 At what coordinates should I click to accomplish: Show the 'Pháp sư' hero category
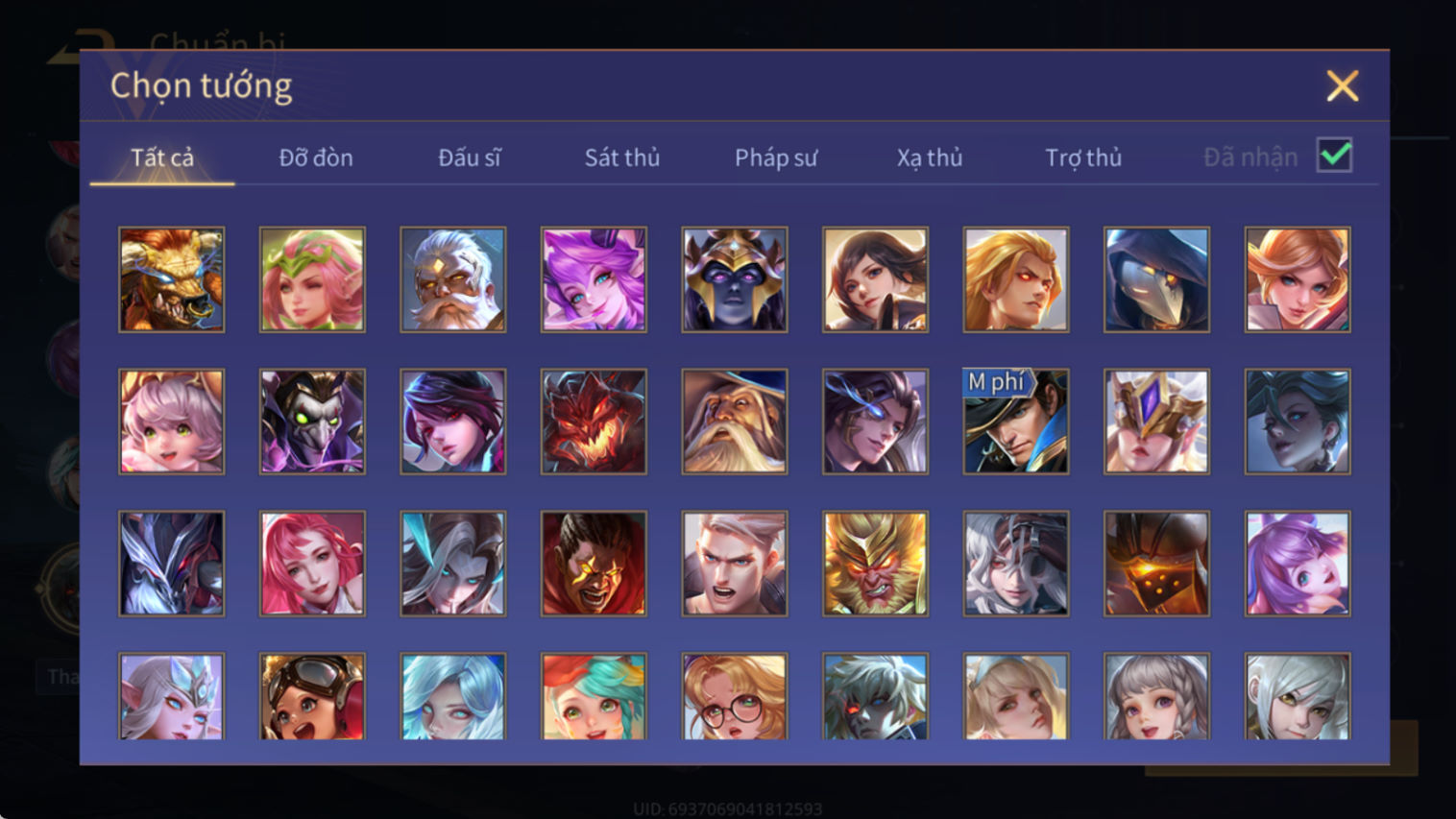776,157
